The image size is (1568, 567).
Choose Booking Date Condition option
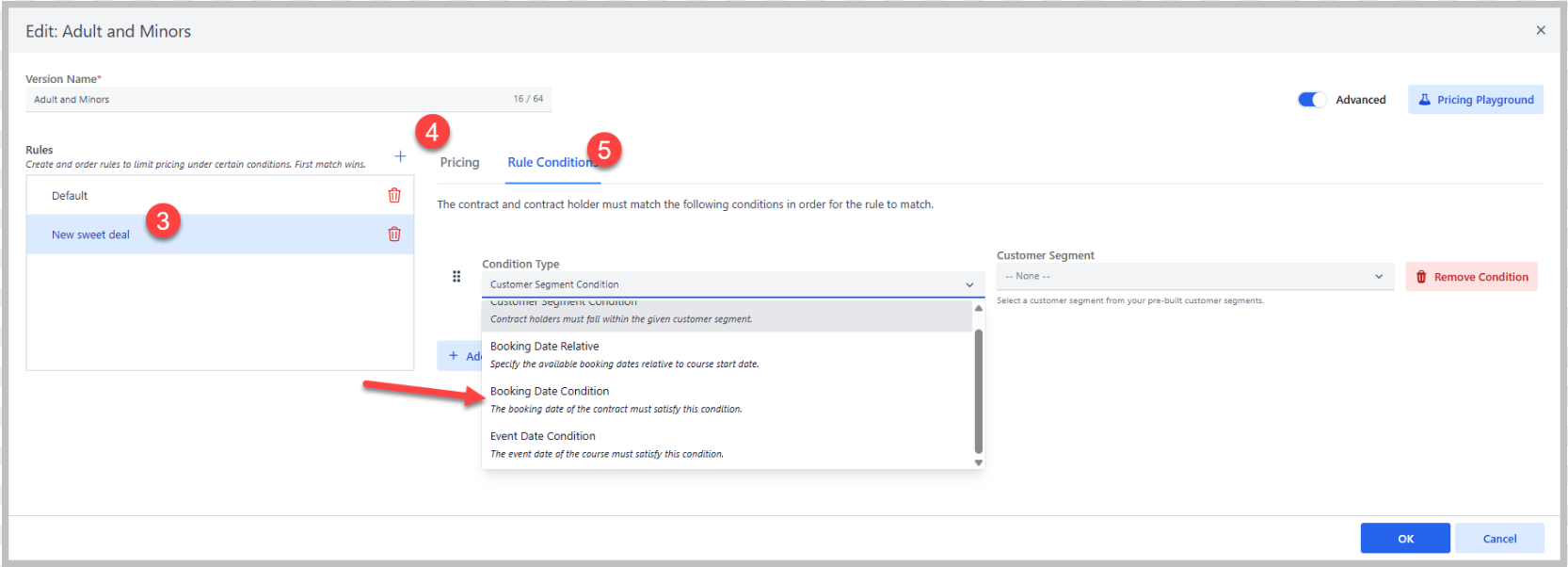pyautogui.click(x=550, y=392)
